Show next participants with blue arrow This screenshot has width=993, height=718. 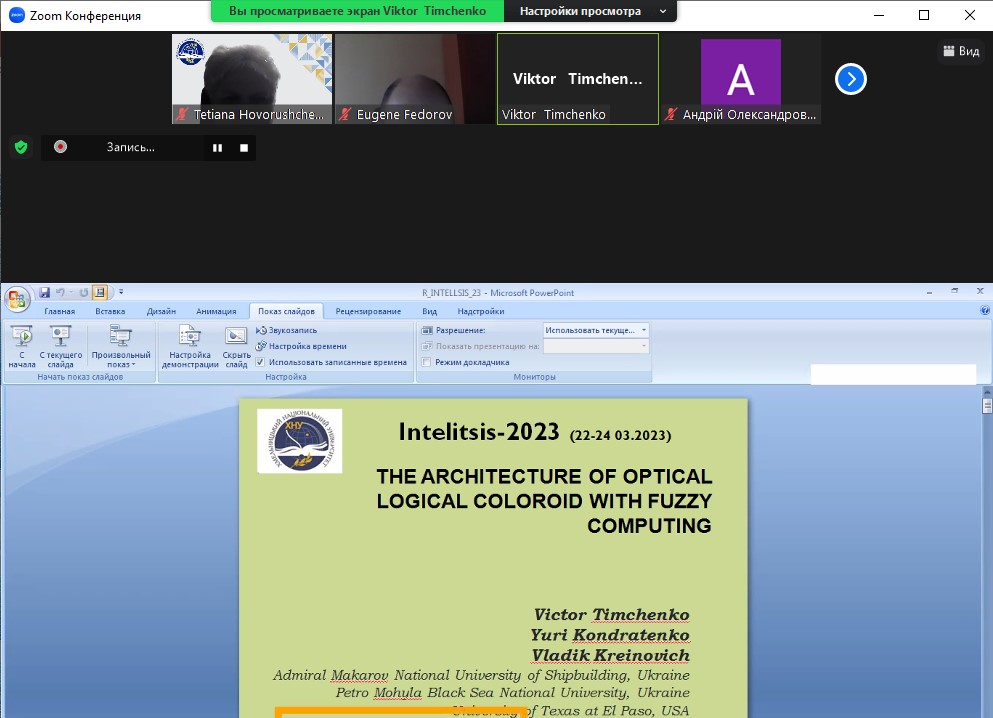pos(850,79)
